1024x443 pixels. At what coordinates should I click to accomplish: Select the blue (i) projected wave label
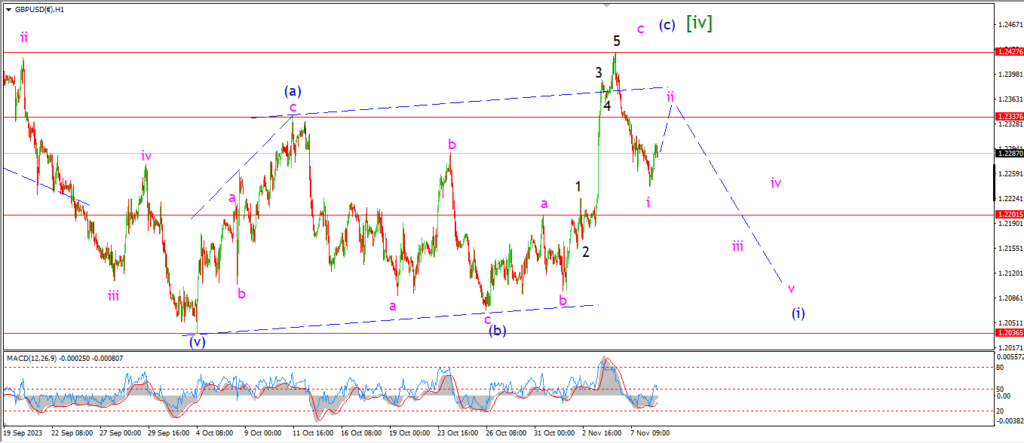[798, 313]
